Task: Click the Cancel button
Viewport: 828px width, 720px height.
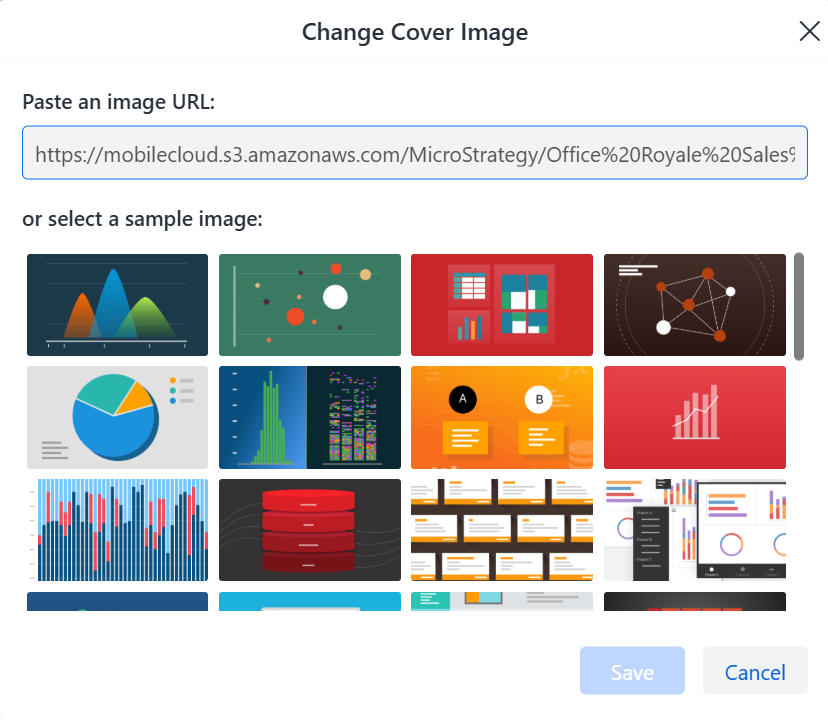Action: click(x=755, y=671)
